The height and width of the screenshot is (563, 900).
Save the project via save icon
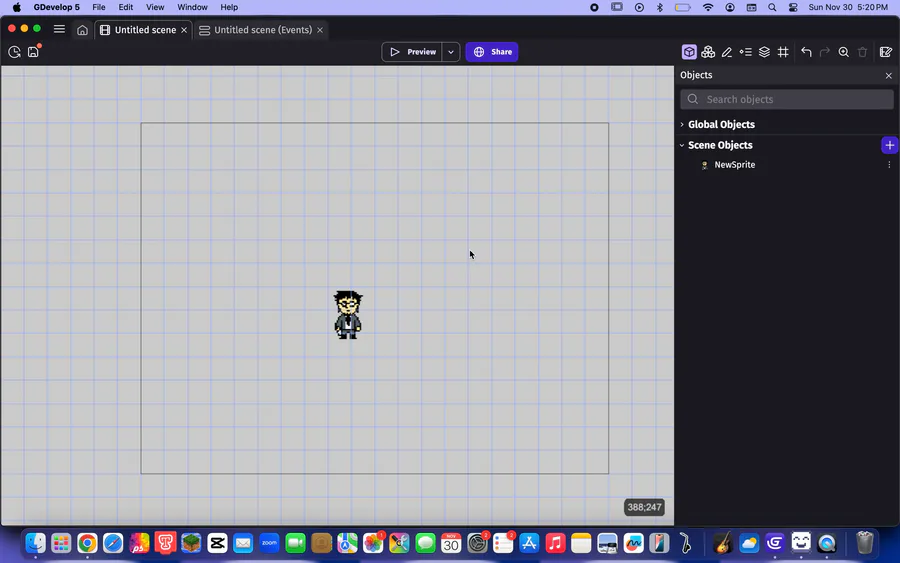[x=33, y=52]
